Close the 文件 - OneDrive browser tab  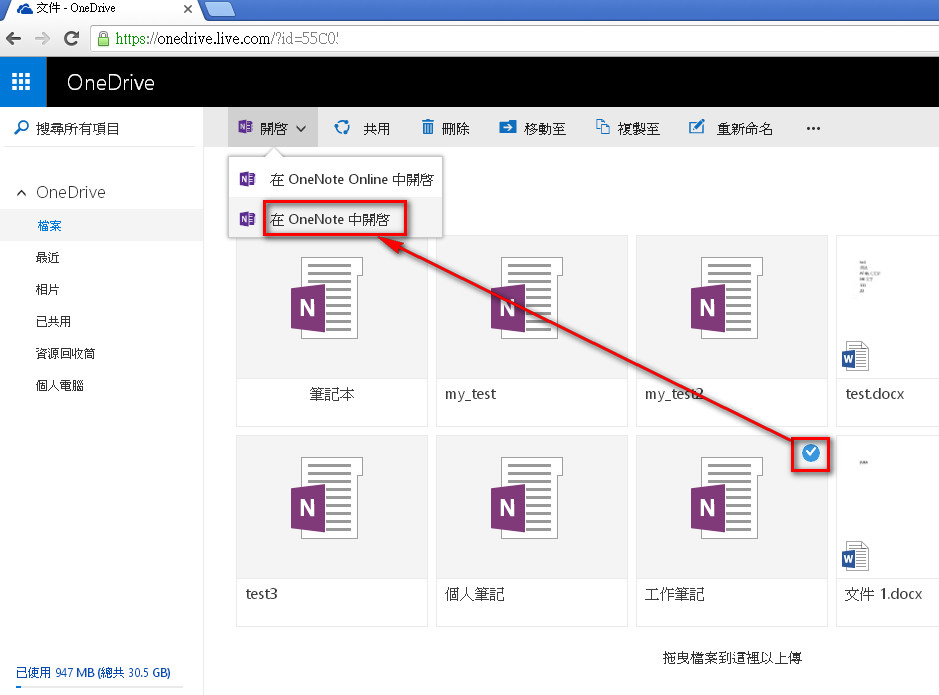point(187,9)
